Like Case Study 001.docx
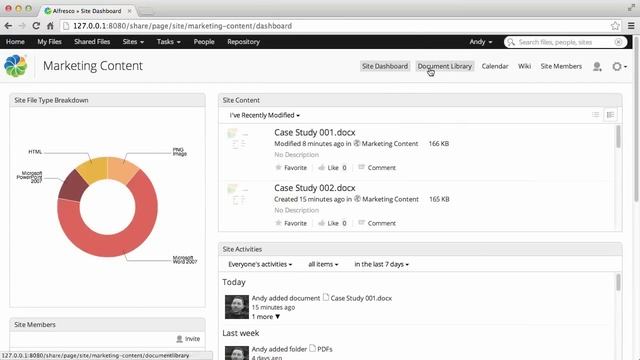The height and width of the screenshot is (360, 640). (332, 167)
